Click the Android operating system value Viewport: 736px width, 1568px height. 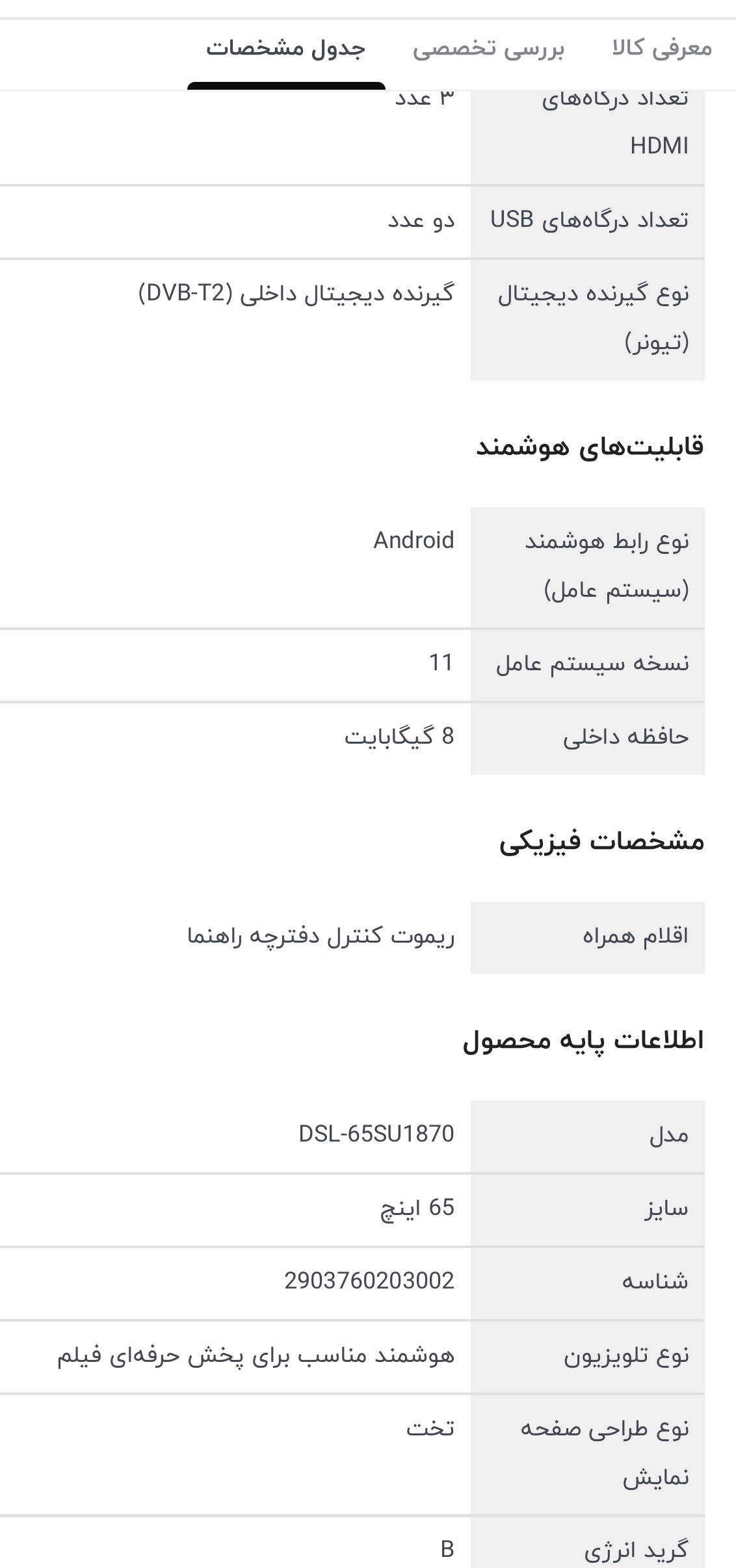point(414,540)
